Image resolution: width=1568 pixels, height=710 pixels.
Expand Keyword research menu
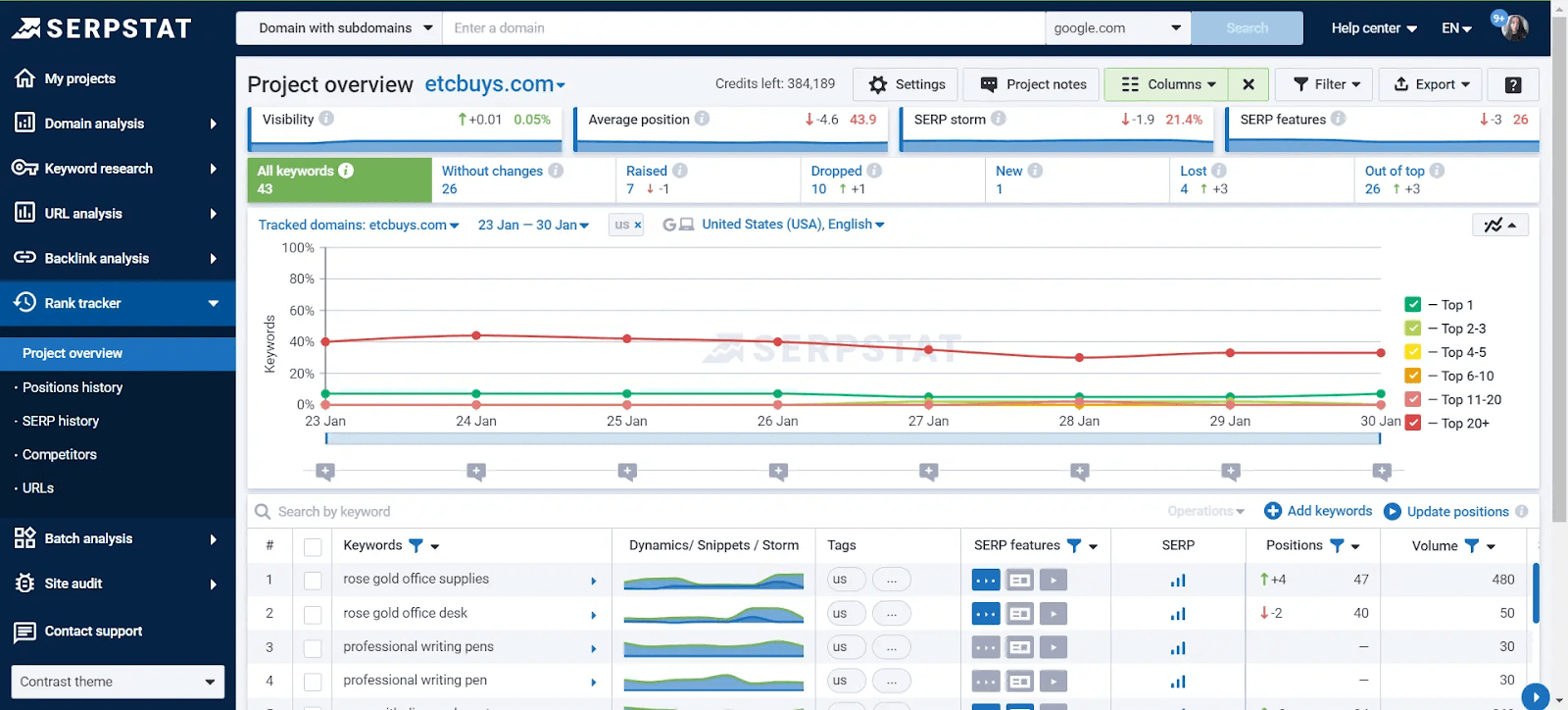click(118, 169)
